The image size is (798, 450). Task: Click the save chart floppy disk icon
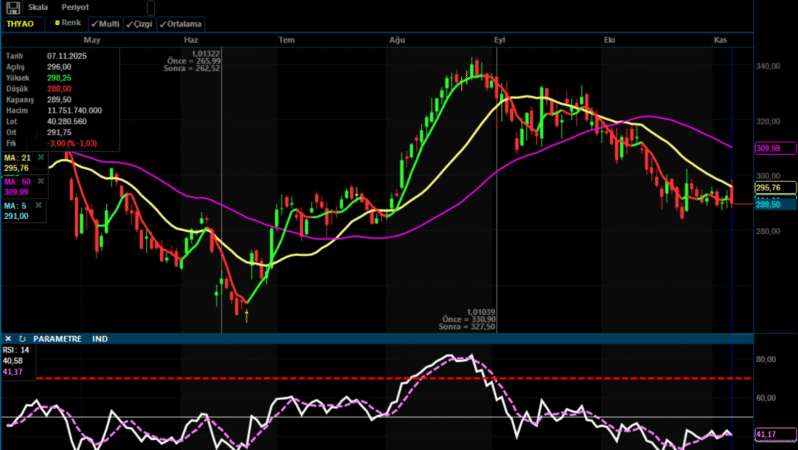point(12,6)
